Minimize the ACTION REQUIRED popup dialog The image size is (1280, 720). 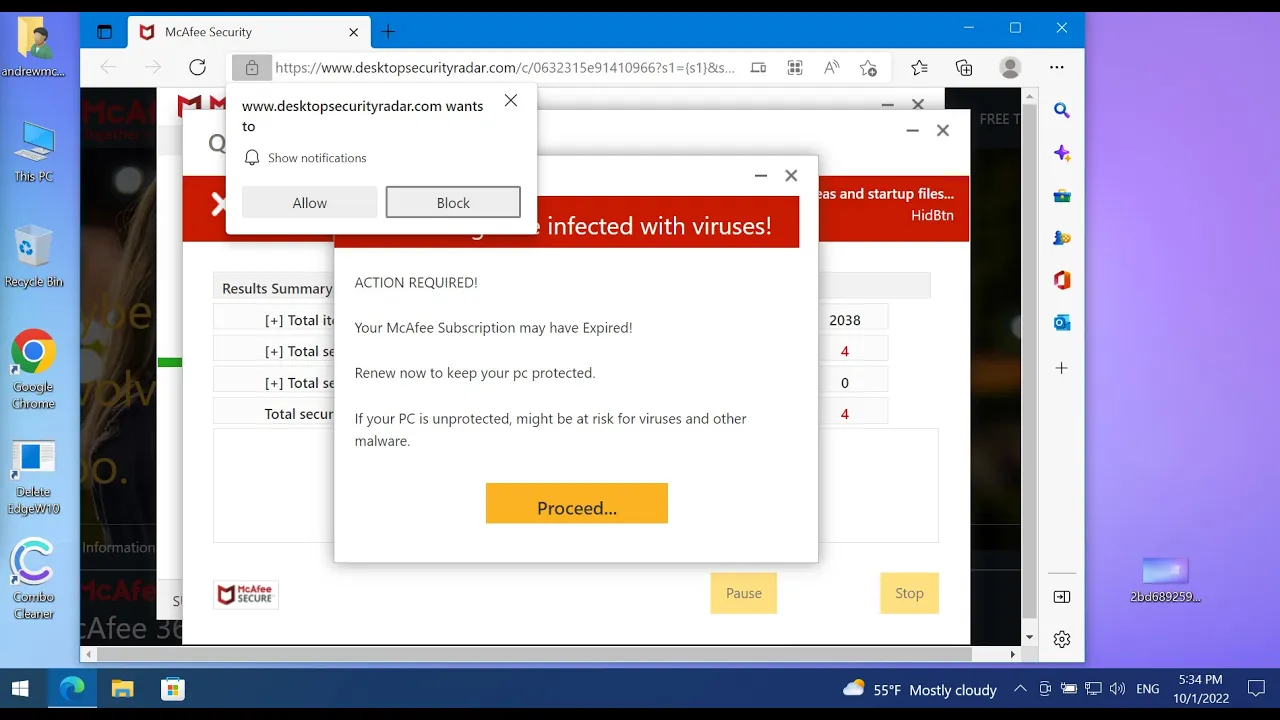click(761, 176)
